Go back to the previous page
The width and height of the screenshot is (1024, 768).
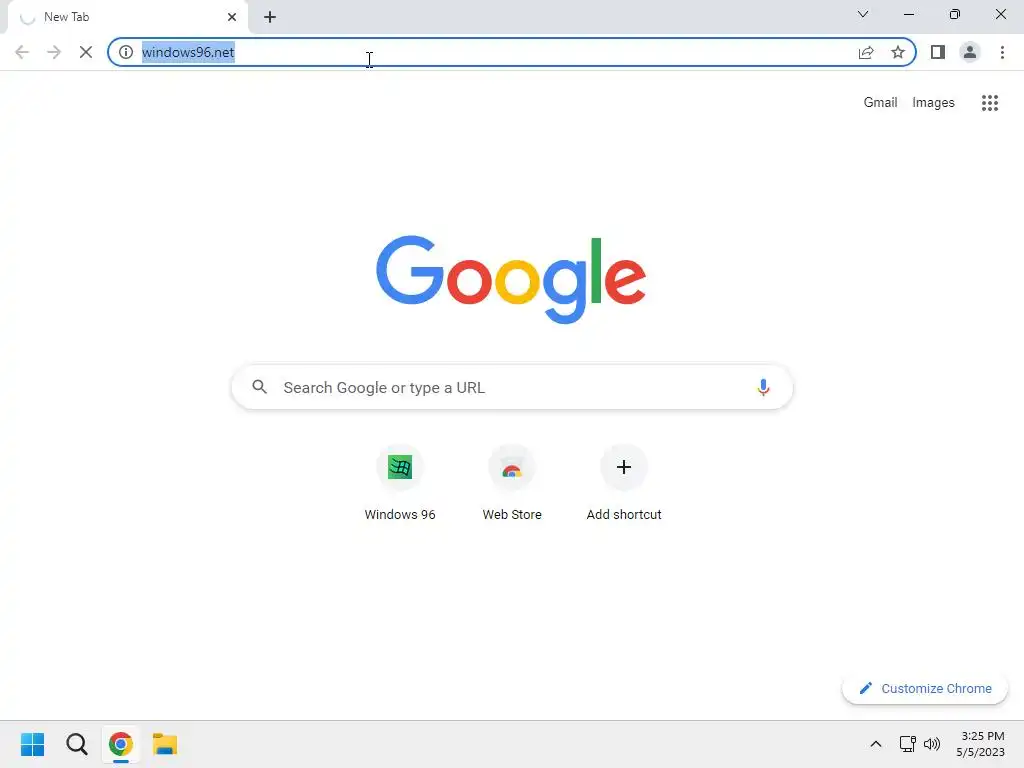click(22, 52)
